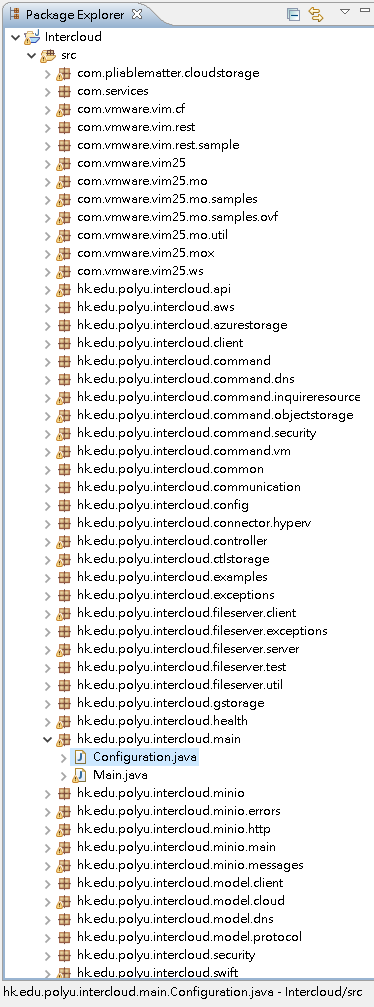Viewport: 374px width, 1007px height.
Task: Select the Configuration.java file icon
Action: pyautogui.click(x=80, y=757)
